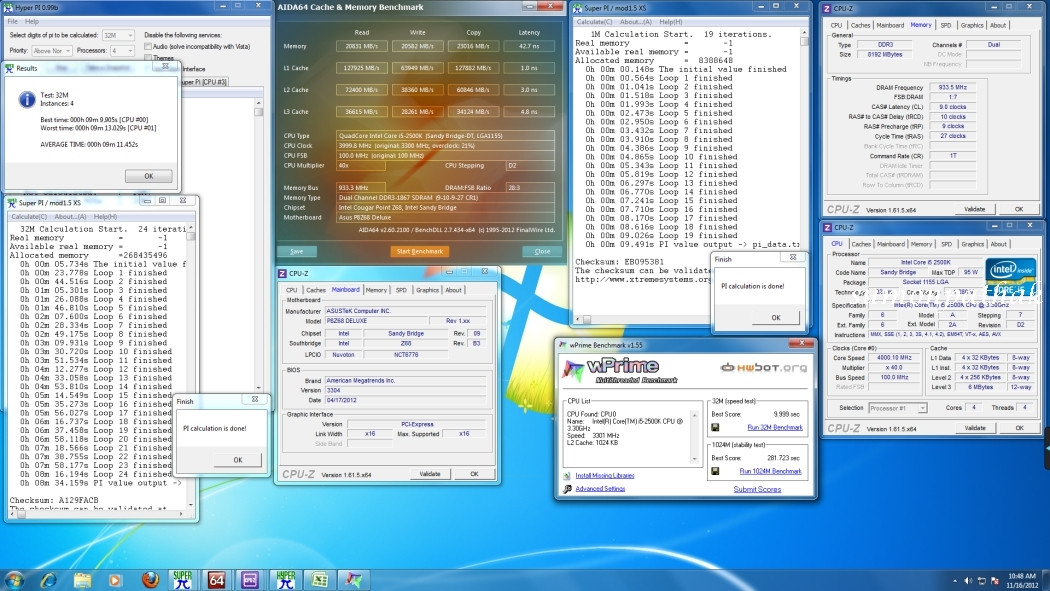The image size is (1050, 591).
Task: Switch to Hyper PI via taskbar icon
Action: coord(286,580)
